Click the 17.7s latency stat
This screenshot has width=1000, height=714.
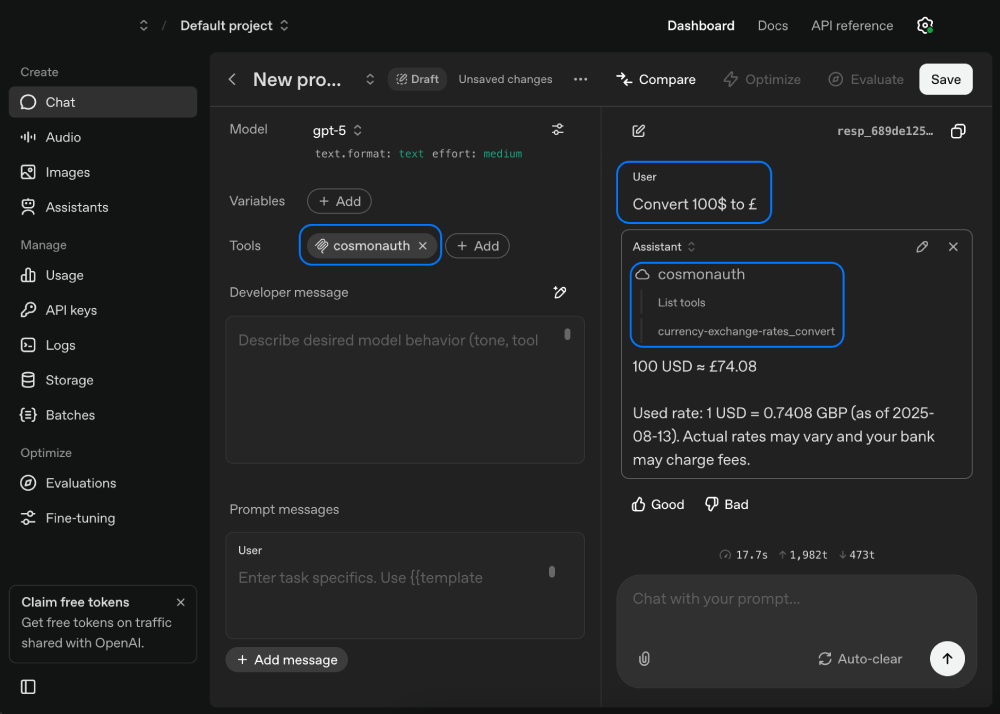click(744, 555)
